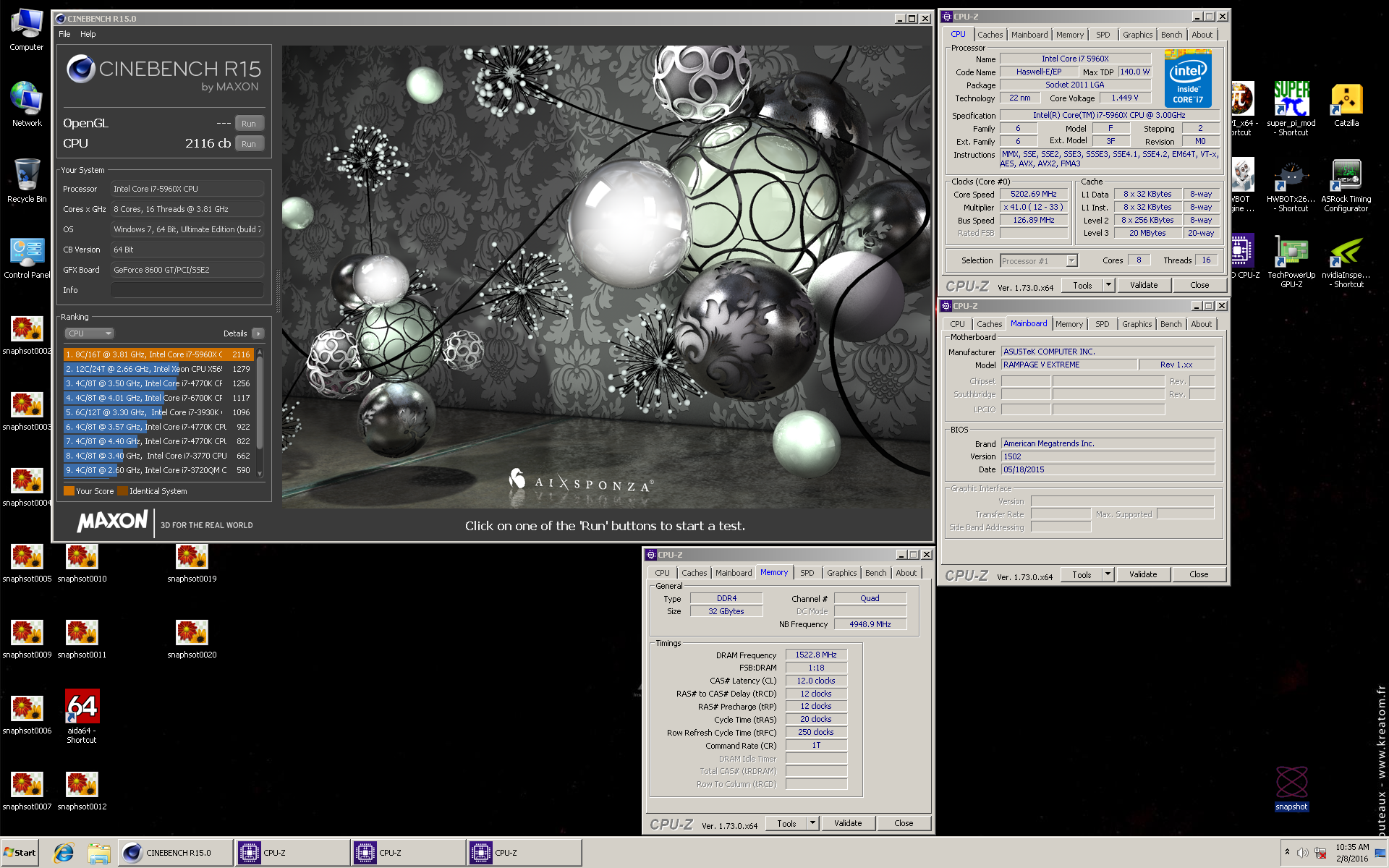Select ranking row 4 i7-6700K
This screenshot has width=1389, height=868.
[158, 398]
